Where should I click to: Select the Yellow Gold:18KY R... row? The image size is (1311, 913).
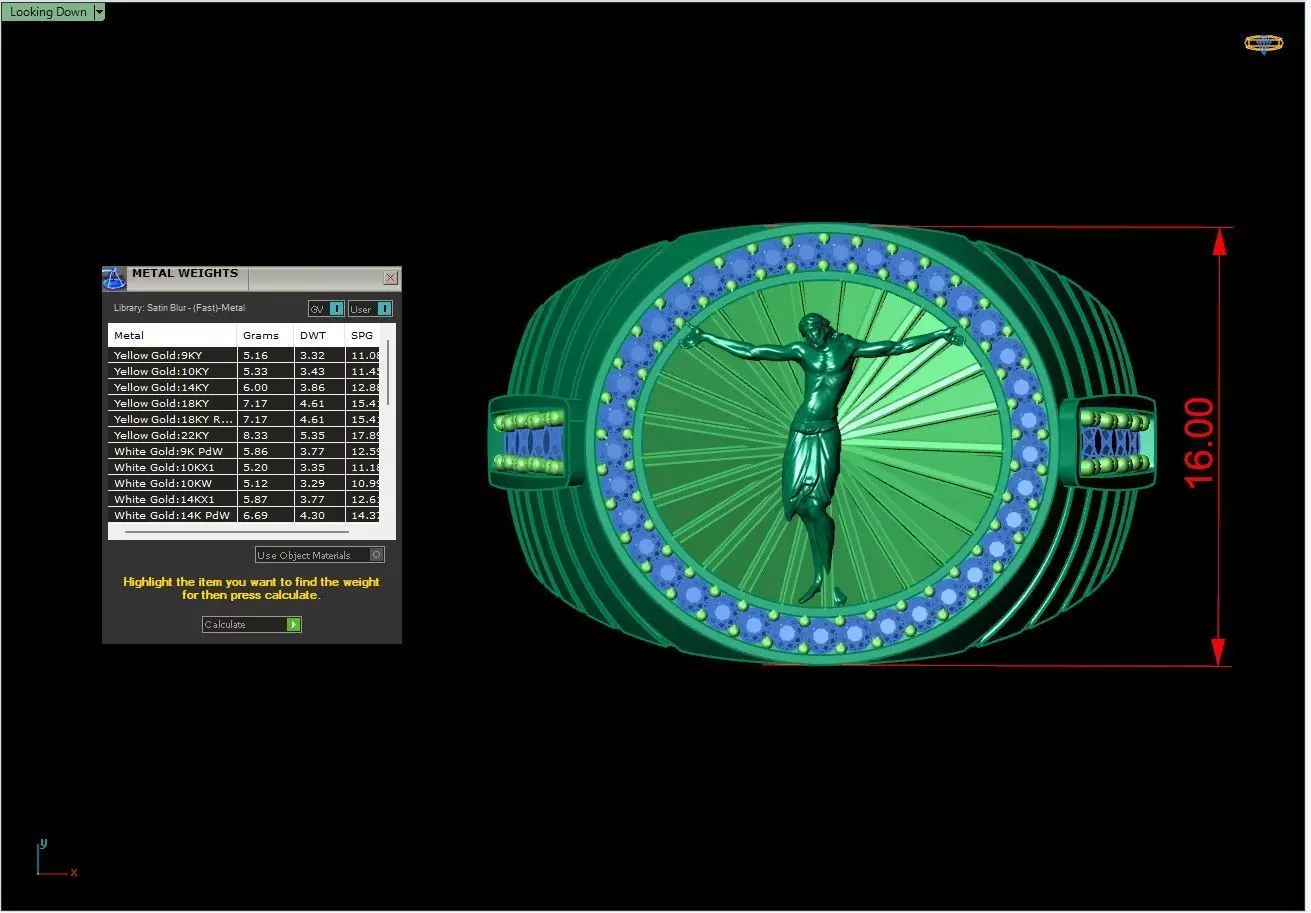coord(245,419)
